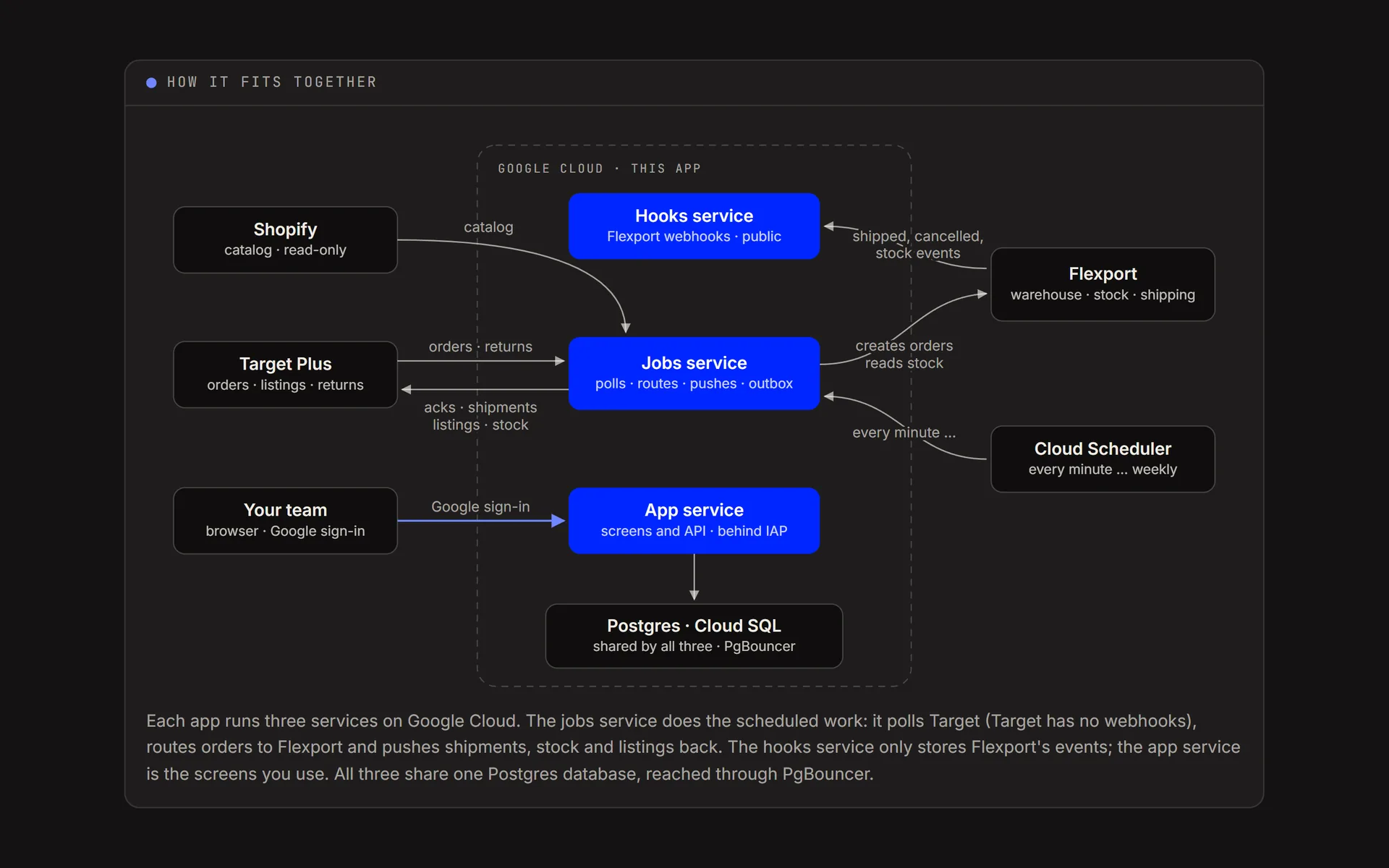Click the 'orders · returns' arrow label
This screenshot has height=868, width=1389.
coord(480,346)
